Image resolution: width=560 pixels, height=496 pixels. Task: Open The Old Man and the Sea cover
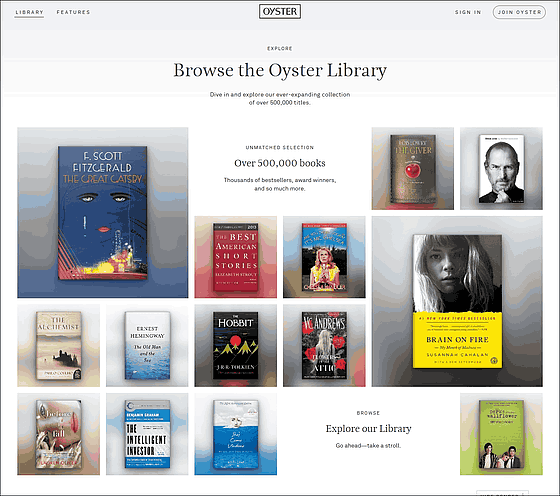click(147, 345)
